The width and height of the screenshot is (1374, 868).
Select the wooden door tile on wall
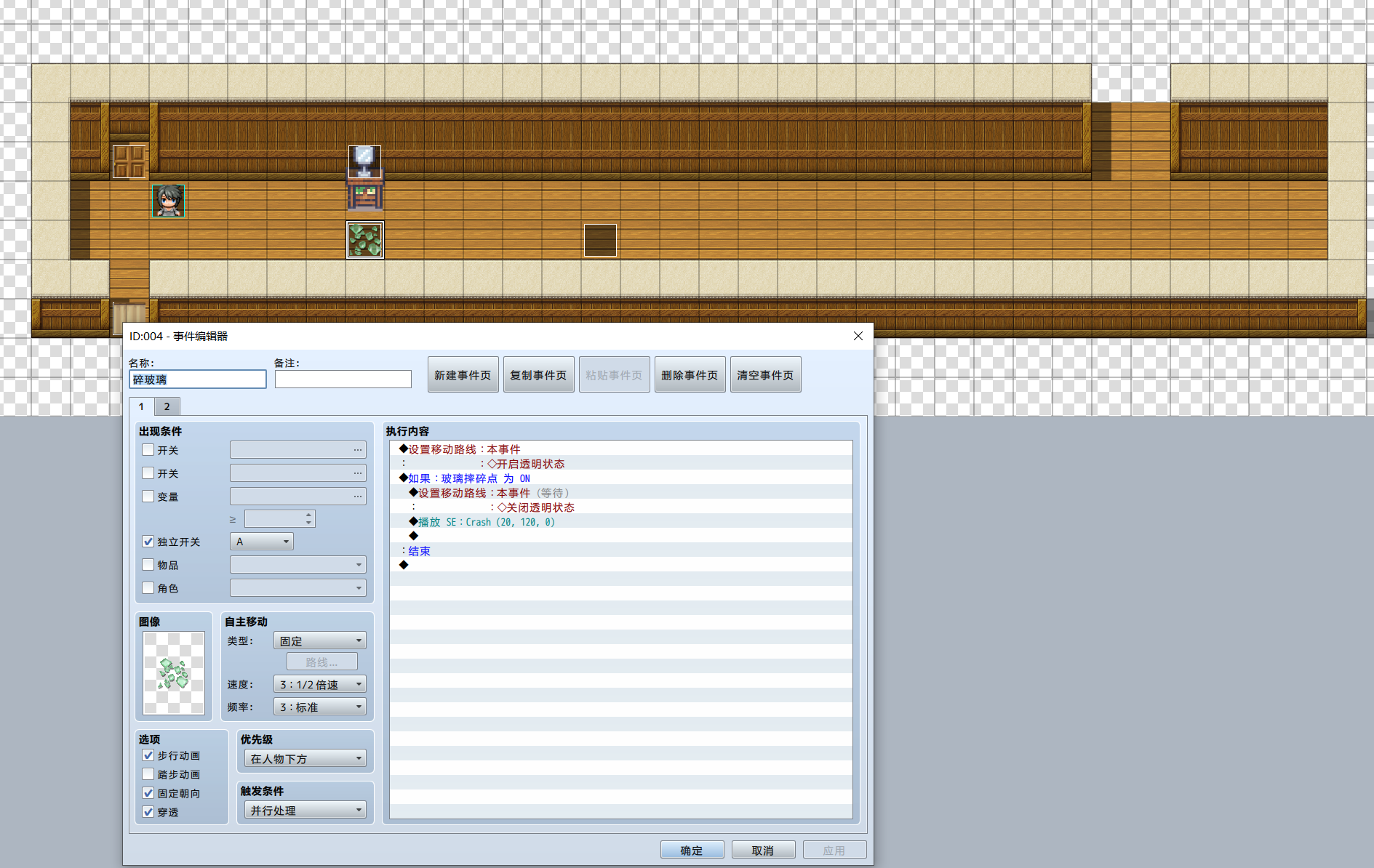(x=129, y=161)
